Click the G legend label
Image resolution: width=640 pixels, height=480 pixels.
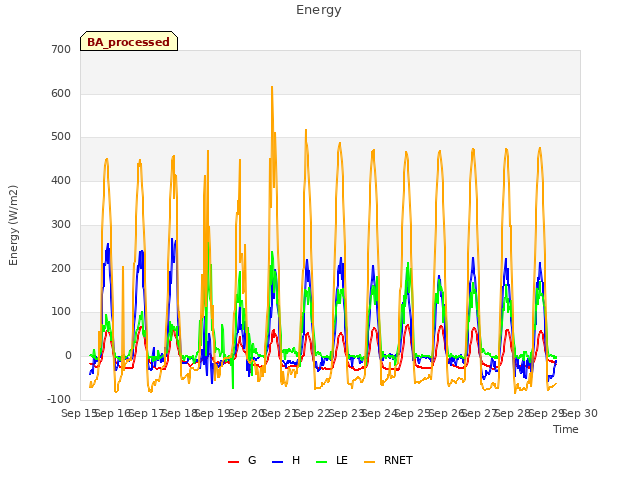point(252,460)
